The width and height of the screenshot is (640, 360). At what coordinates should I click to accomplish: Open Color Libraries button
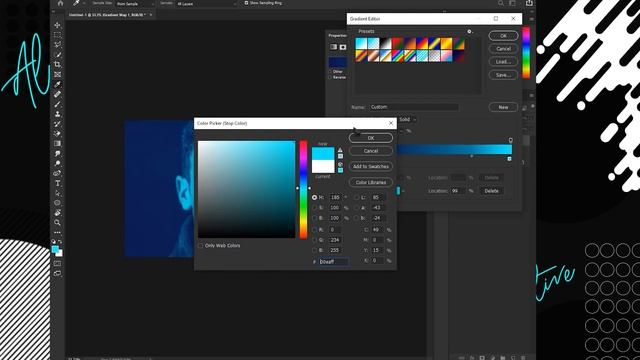pyautogui.click(x=371, y=182)
